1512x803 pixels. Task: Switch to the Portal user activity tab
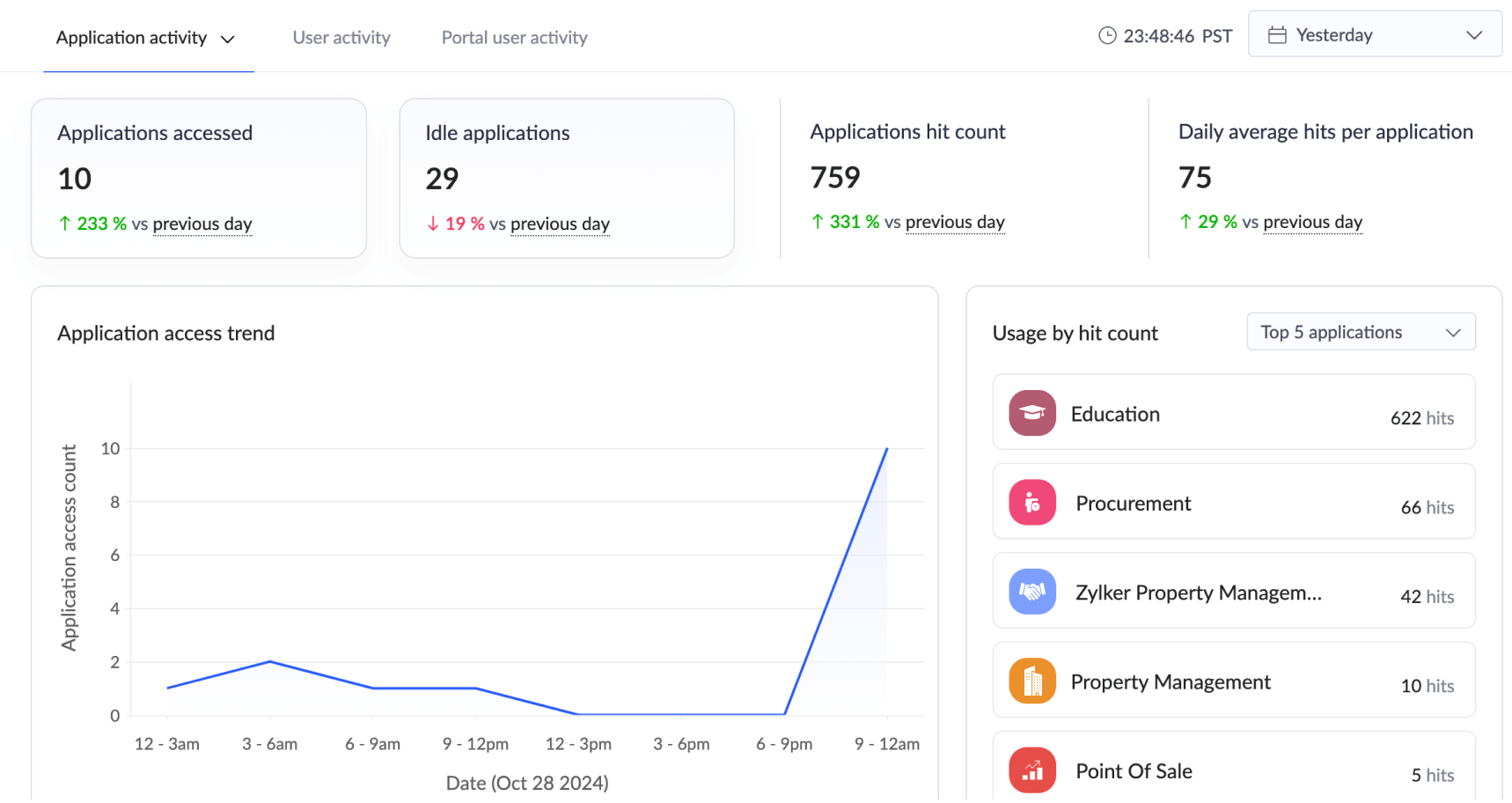(514, 38)
